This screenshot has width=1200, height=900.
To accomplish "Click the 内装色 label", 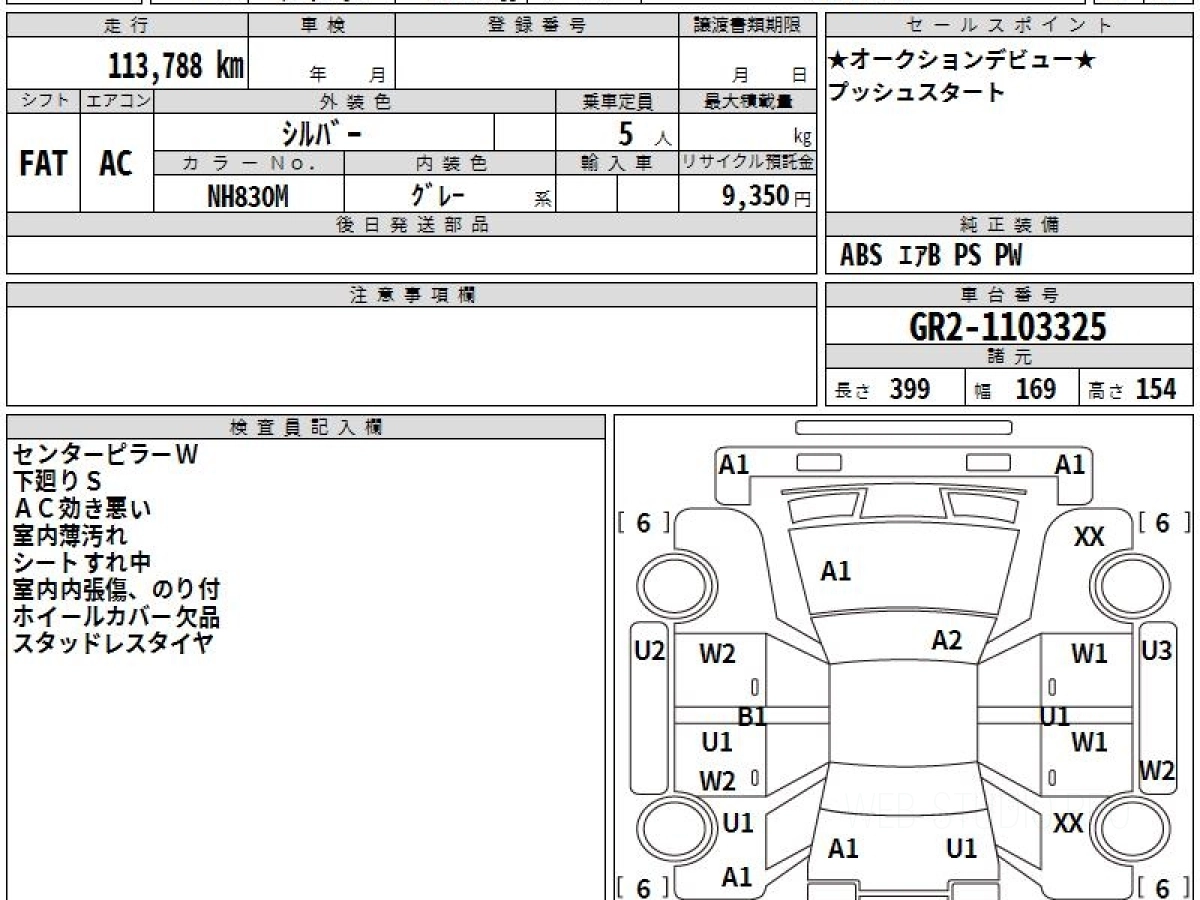I will click(x=450, y=163).
